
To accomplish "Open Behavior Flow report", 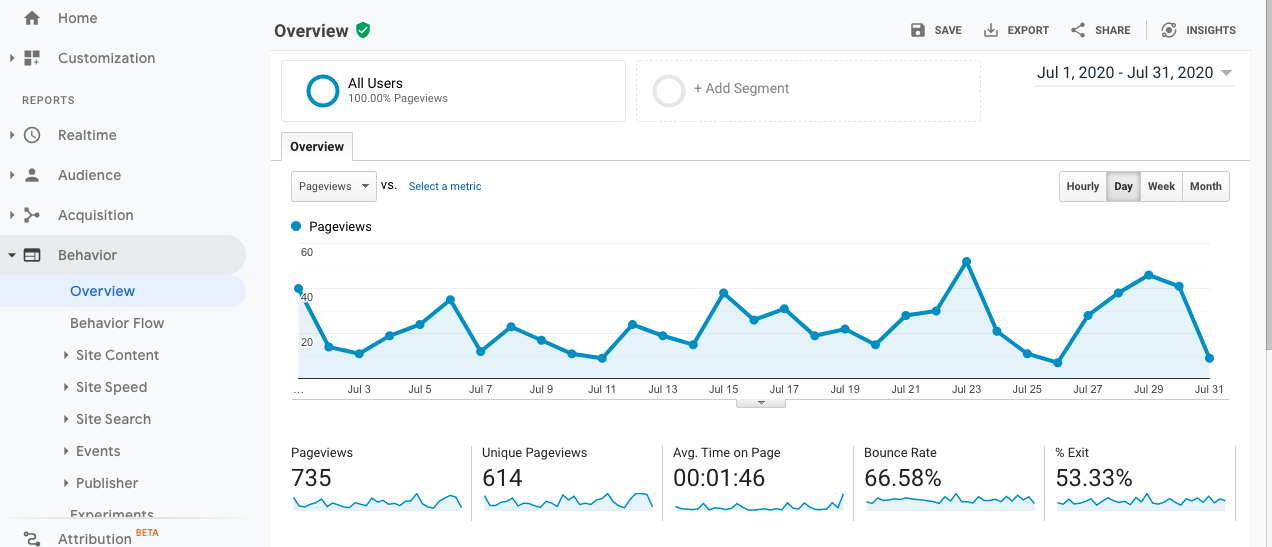I will 117,323.
